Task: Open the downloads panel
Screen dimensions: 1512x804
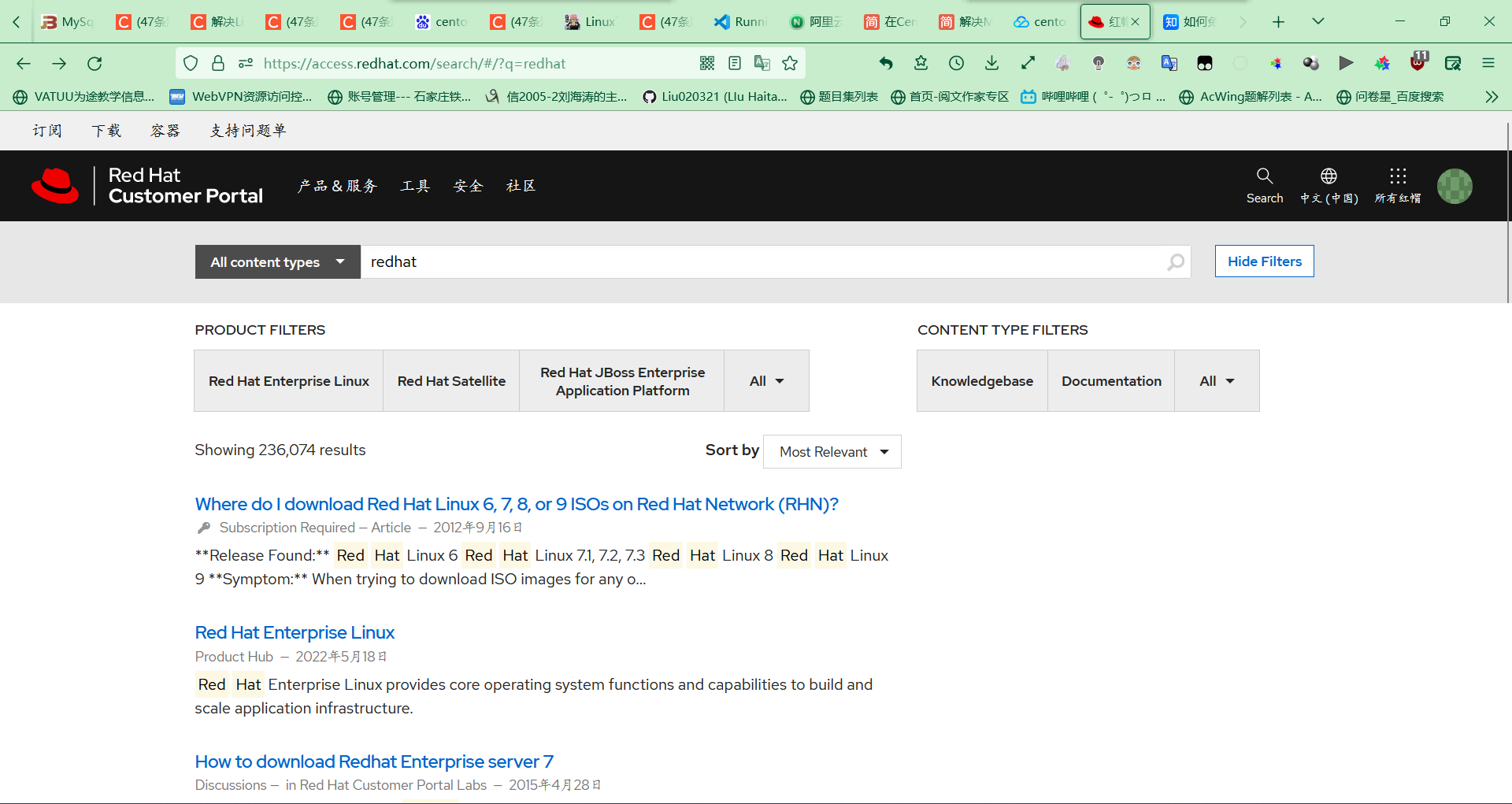Action: click(x=992, y=64)
